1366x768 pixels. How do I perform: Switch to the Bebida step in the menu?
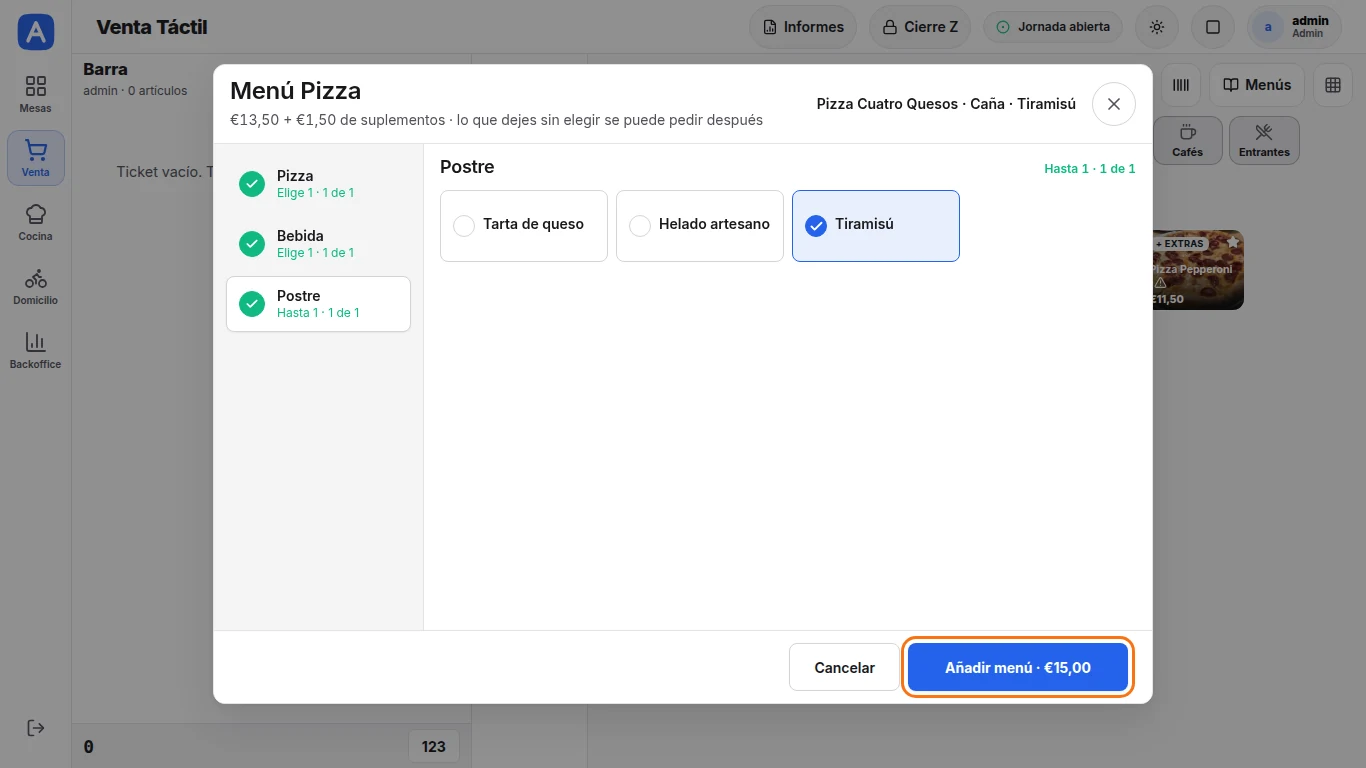[318, 244]
